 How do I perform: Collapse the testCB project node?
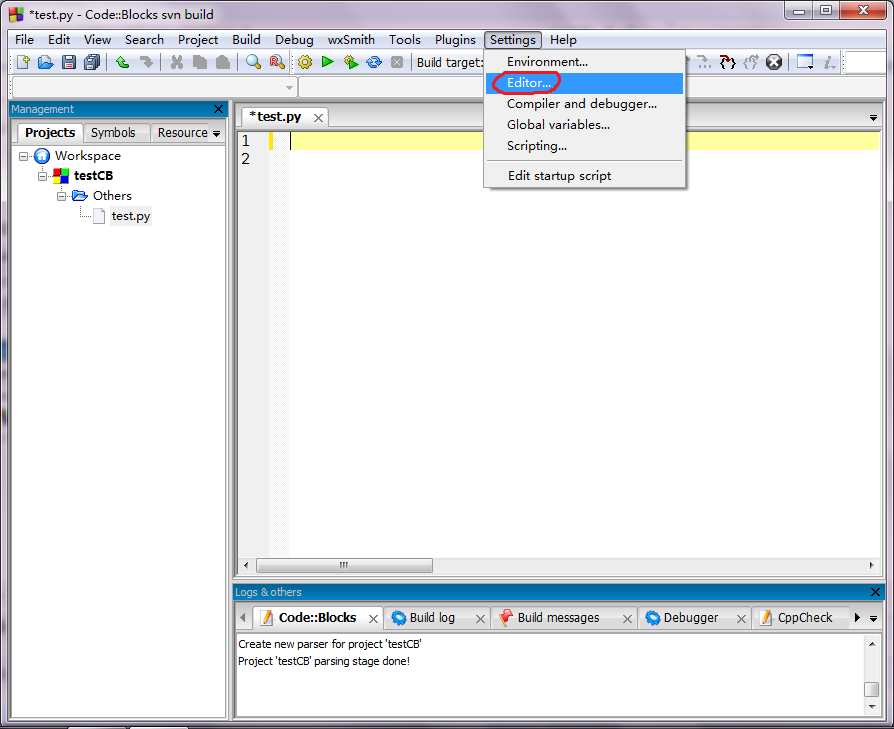click(x=42, y=176)
